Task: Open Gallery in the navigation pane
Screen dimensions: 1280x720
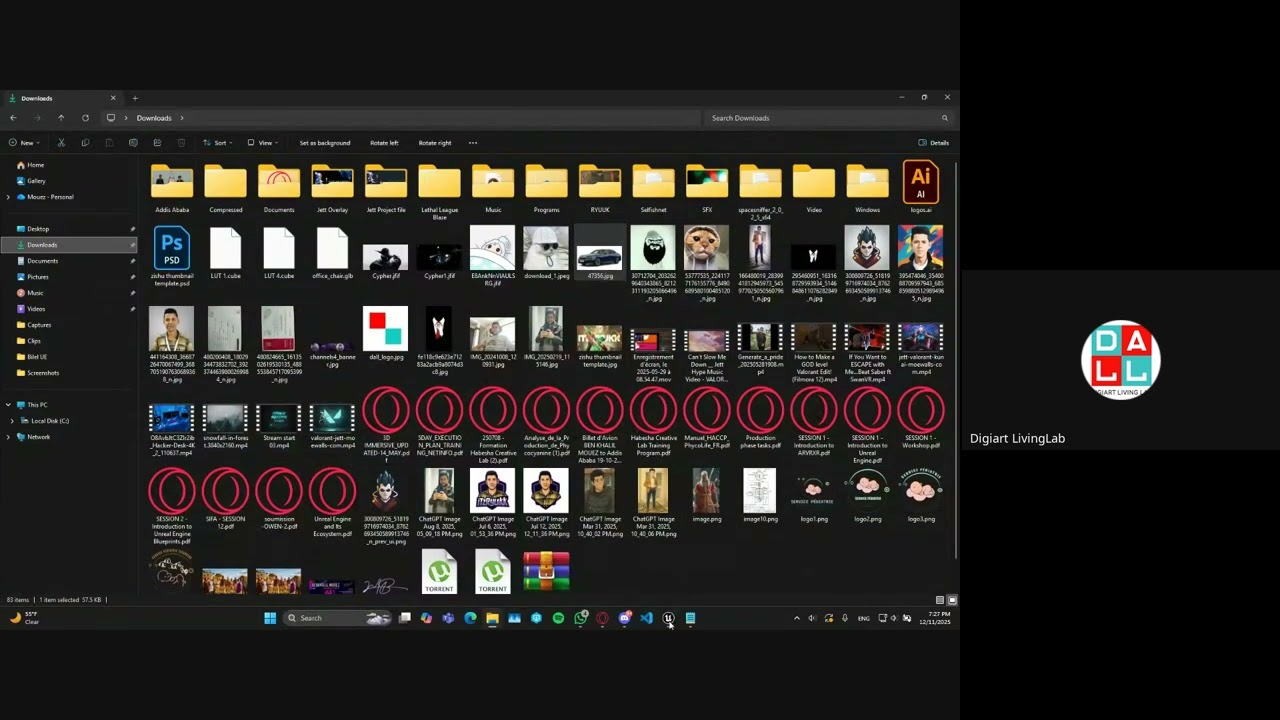Action: [x=31, y=181]
